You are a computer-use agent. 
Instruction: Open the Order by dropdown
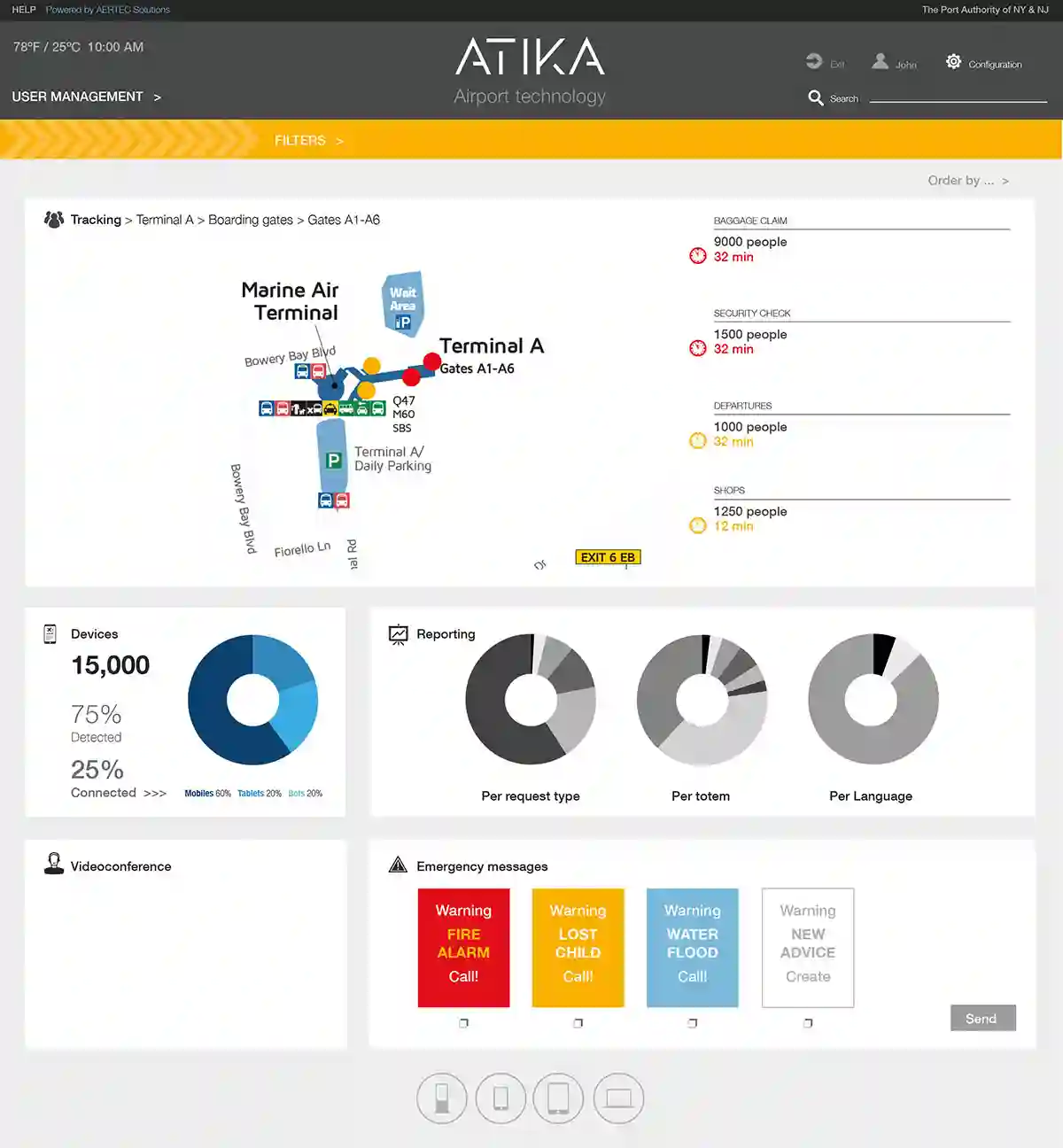968,181
